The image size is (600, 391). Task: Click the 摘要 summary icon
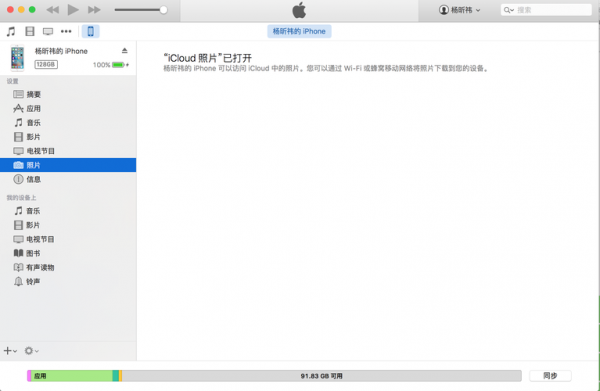coord(18,94)
